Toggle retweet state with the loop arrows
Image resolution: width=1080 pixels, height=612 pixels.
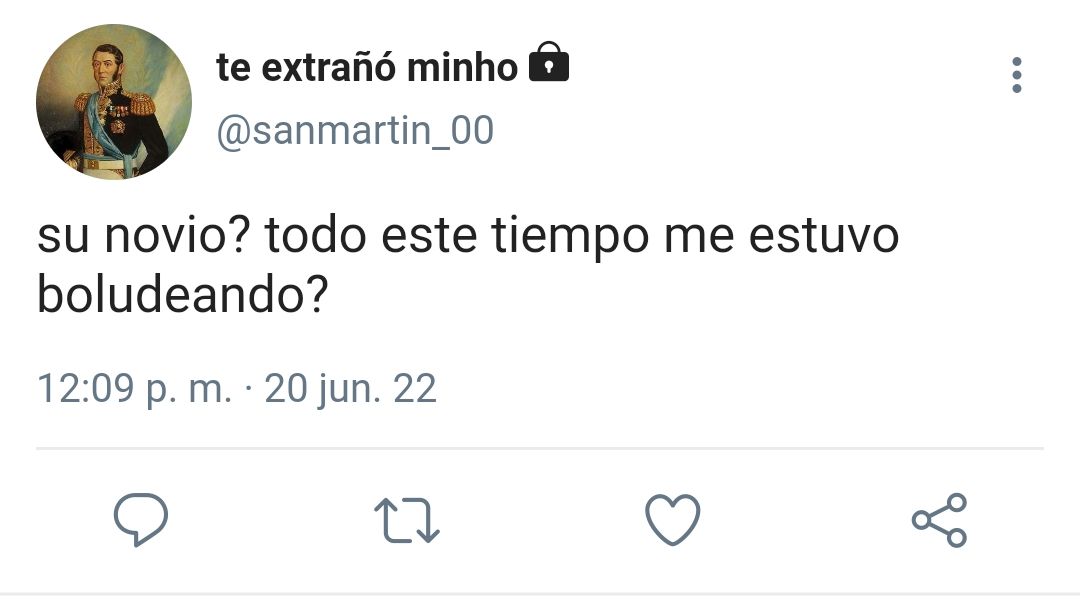click(406, 520)
